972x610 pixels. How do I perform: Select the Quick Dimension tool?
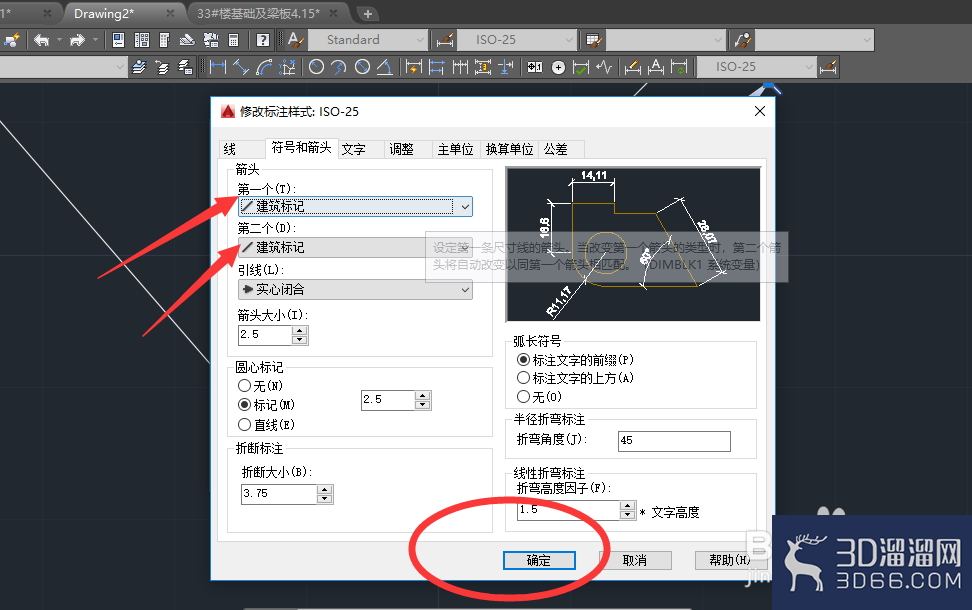[x=413, y=67]
